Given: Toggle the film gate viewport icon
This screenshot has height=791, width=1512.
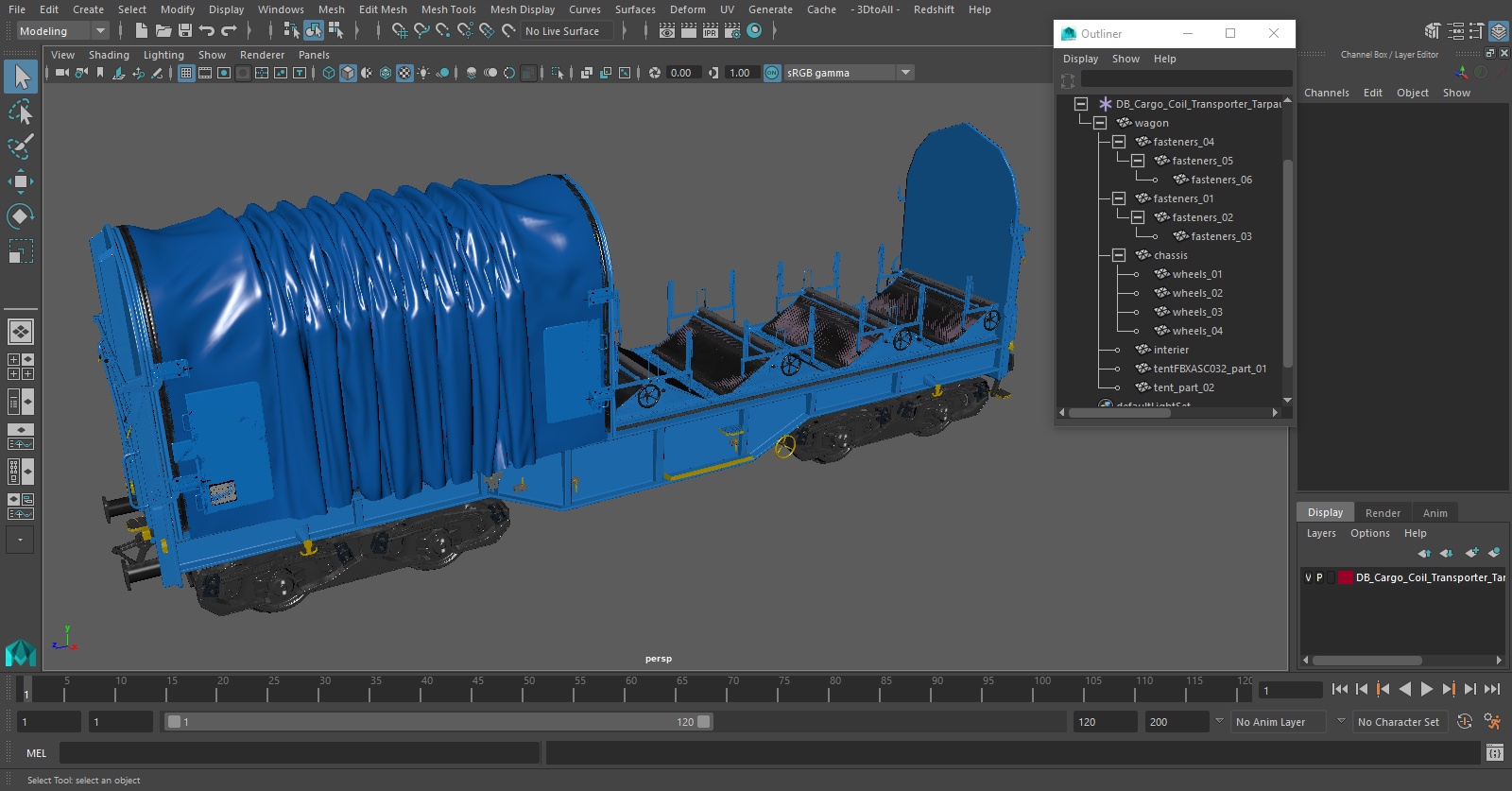Looking at the screenshot, I should click(x=205, y=73).
